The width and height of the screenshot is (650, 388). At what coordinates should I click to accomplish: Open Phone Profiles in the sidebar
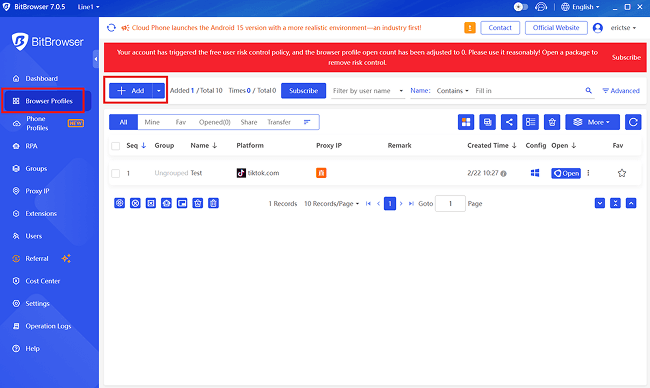point(37,123)
